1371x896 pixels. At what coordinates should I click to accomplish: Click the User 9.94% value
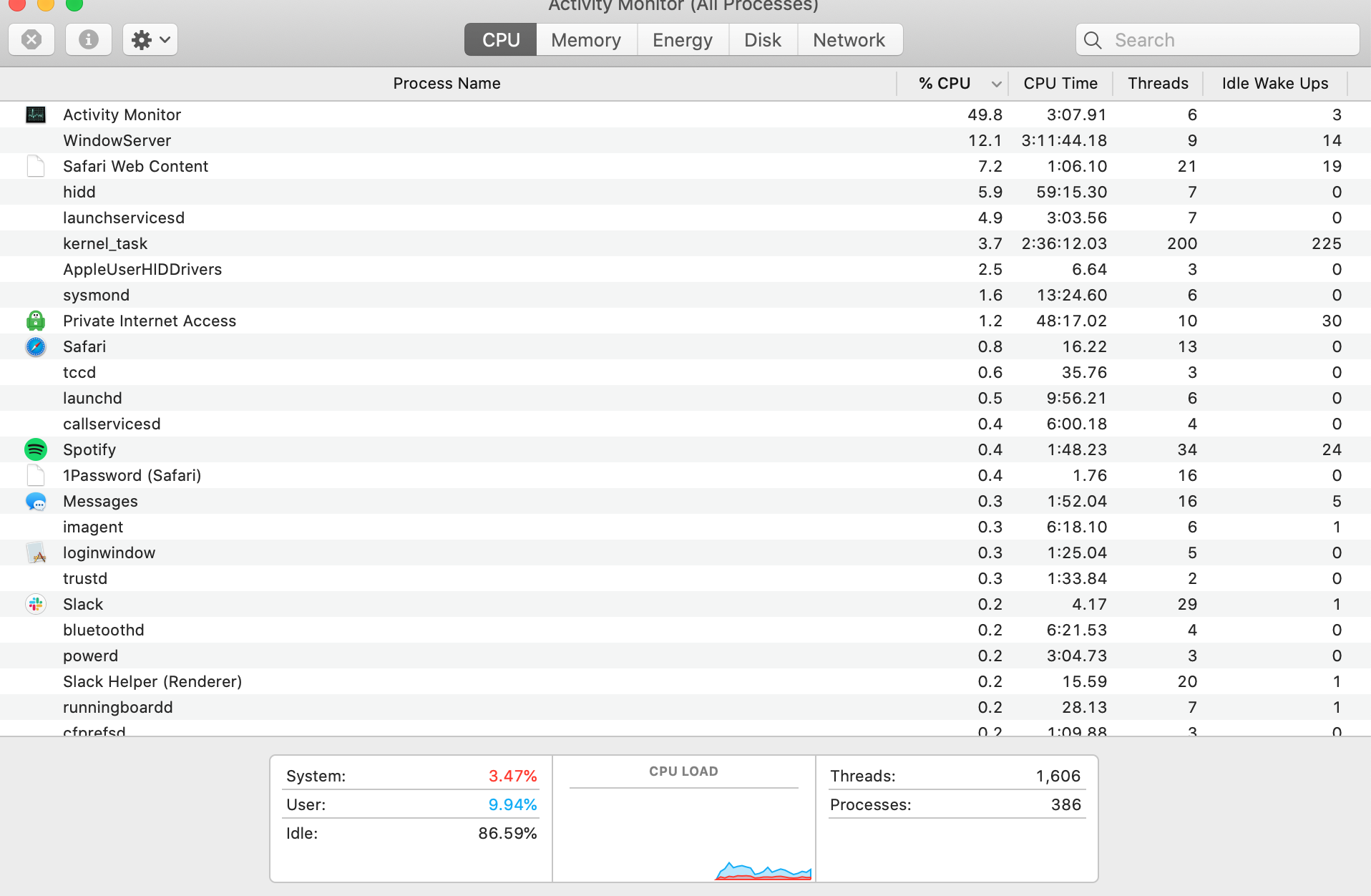[x=512, y=804]
